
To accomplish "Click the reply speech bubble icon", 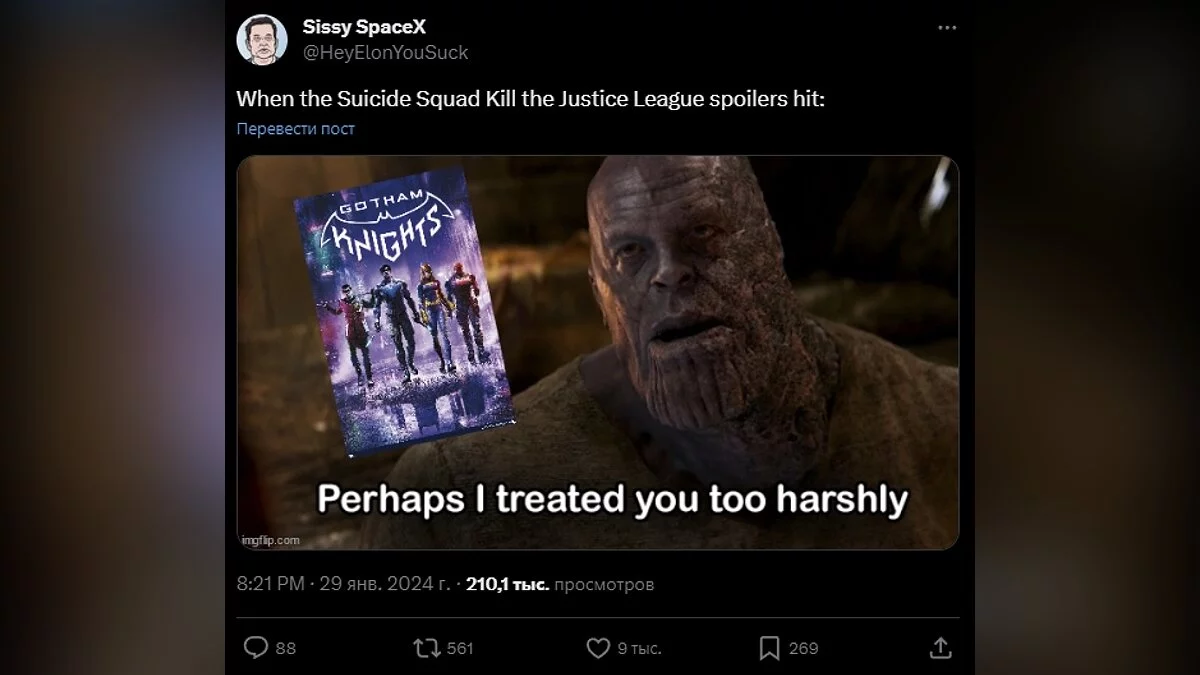I will [256, 648].
